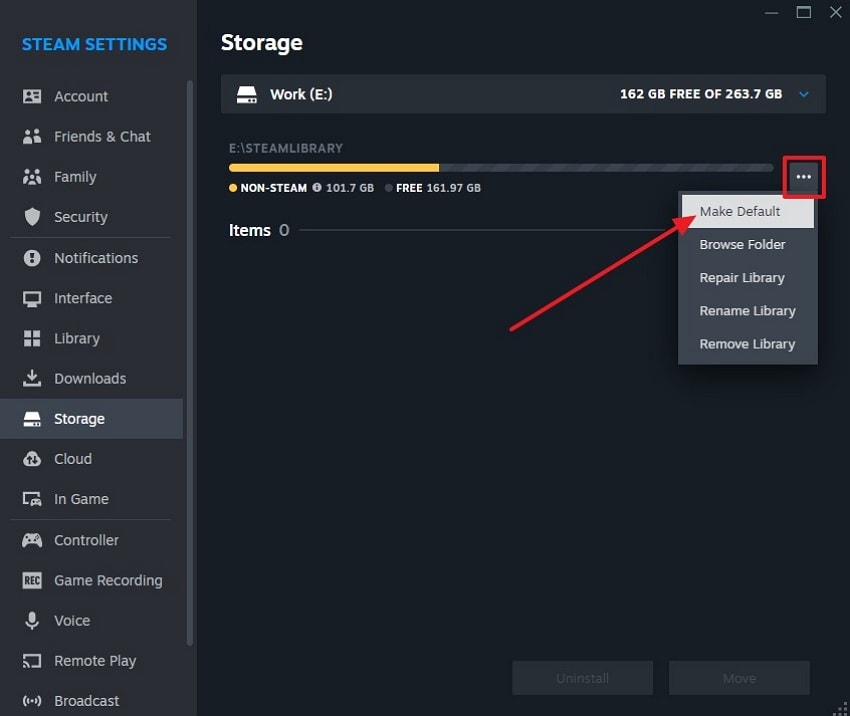850x716 pixels.
Task: Select the Voice microphone icon
Action: click(x=32, y=621)
